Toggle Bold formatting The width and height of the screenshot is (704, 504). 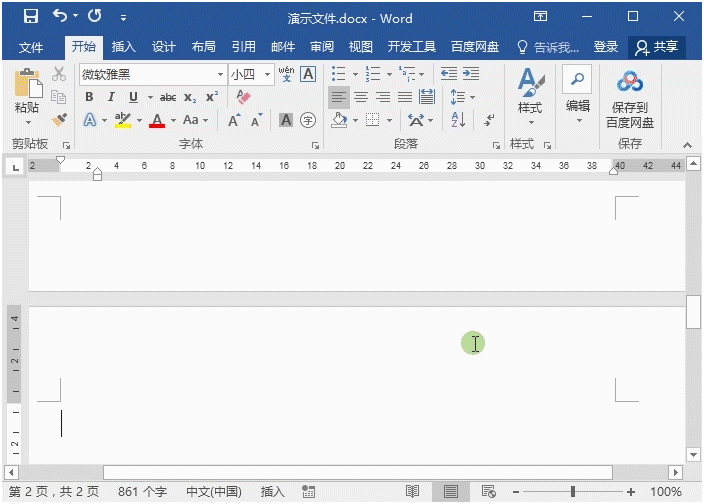89,96
